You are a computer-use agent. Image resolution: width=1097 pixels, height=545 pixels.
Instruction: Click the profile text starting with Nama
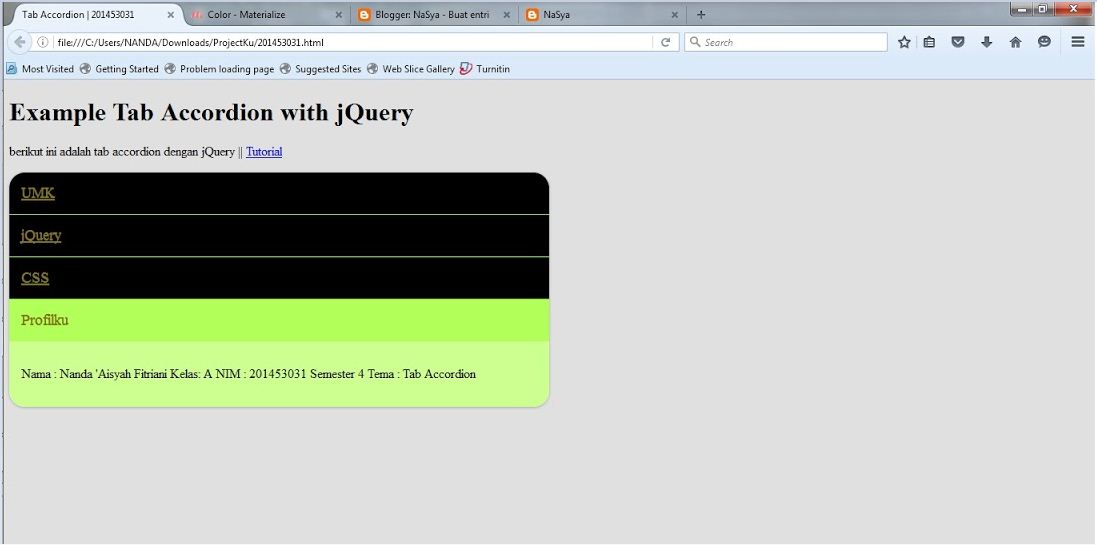pos(248,374)
